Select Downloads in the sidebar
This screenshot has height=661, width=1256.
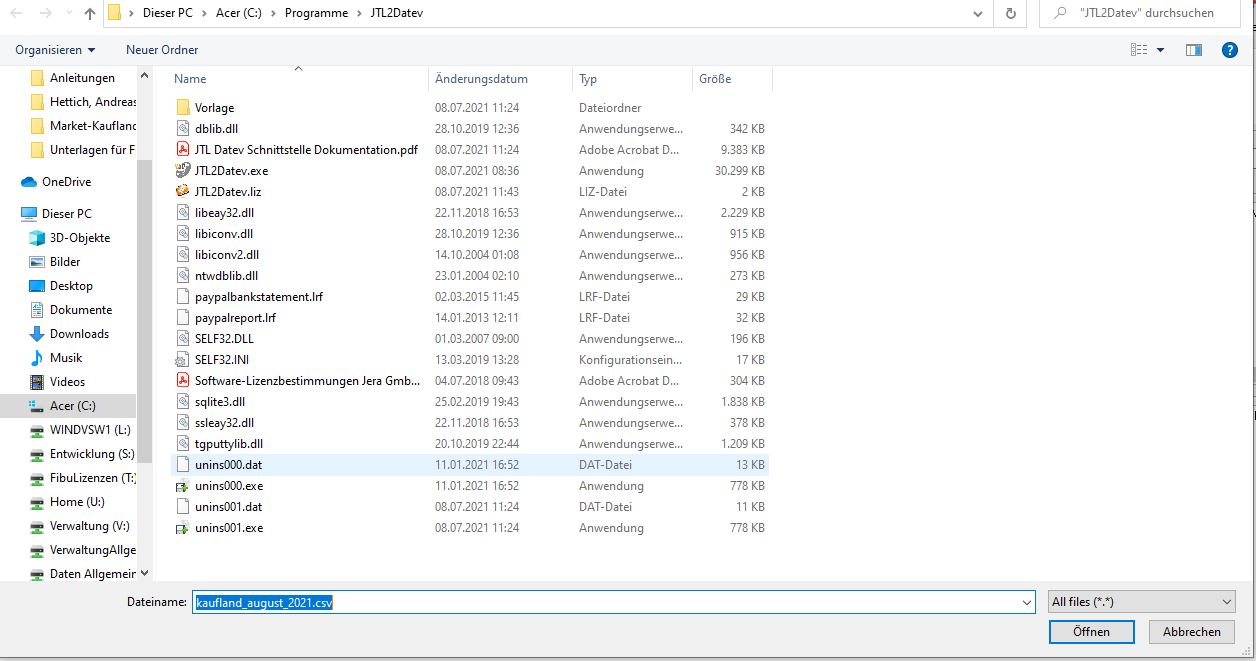click(x=79, y=334)
